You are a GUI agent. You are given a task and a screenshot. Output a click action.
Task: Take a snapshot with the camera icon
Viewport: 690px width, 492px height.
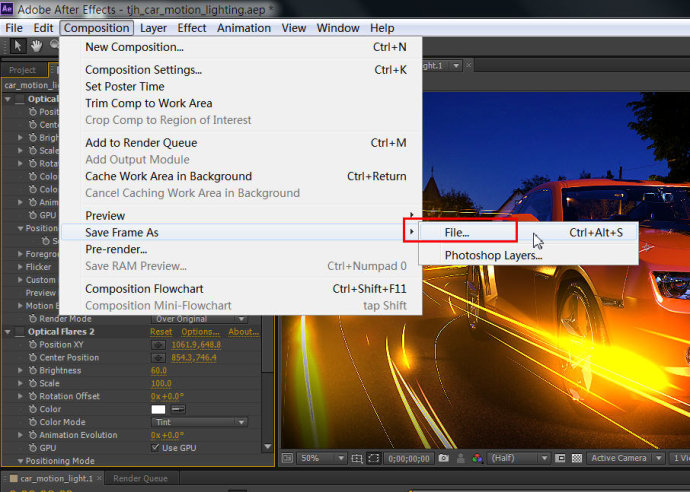click(444, 459)
